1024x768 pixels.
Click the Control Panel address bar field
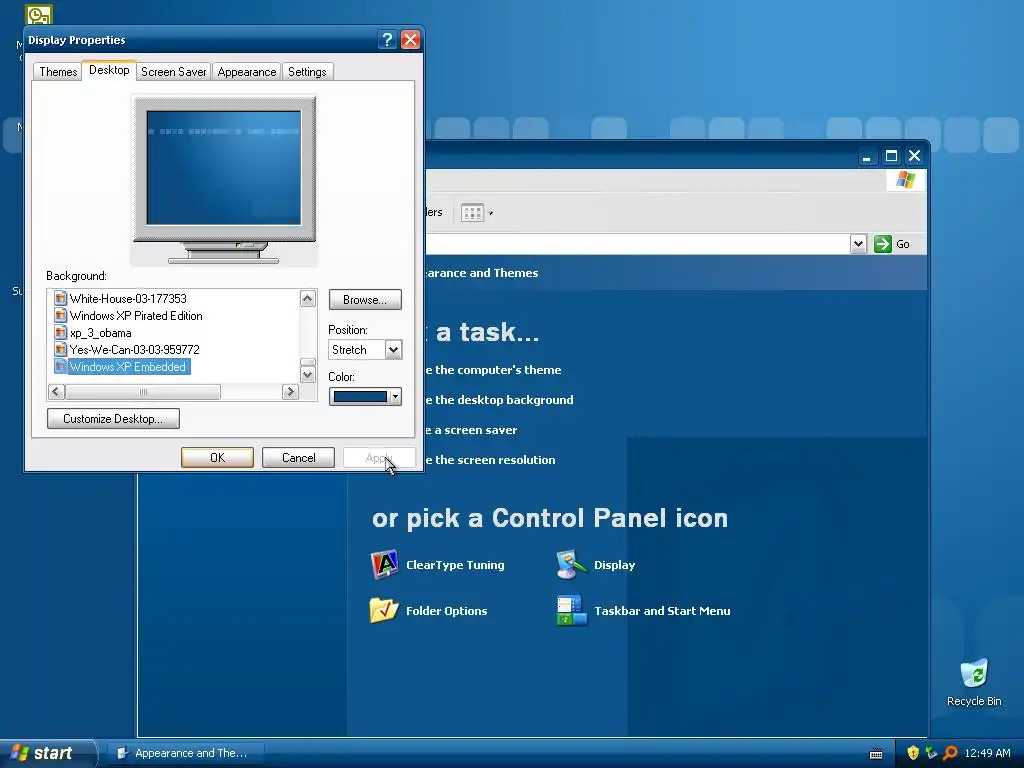637,244
